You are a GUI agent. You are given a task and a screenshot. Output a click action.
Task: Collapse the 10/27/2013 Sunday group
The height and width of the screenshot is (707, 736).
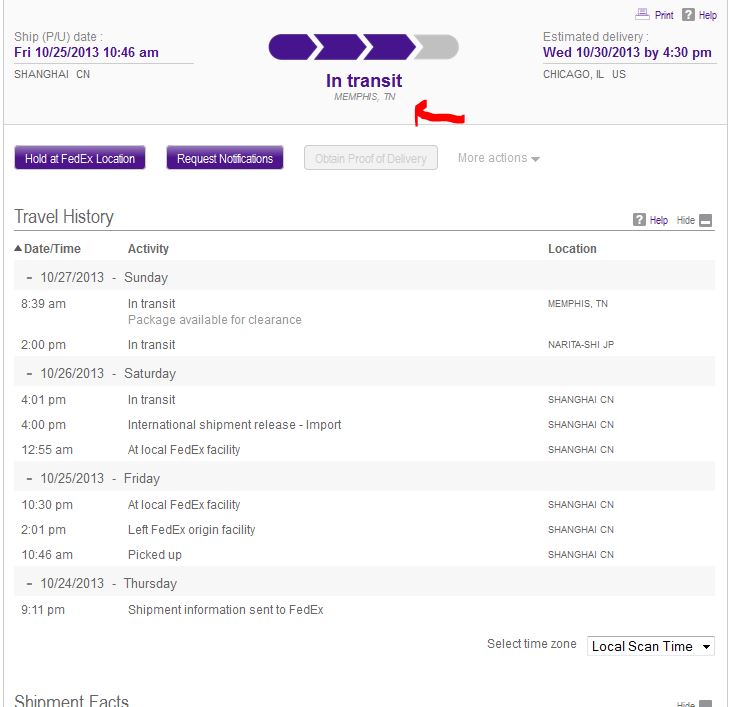(x=29, y=277)
